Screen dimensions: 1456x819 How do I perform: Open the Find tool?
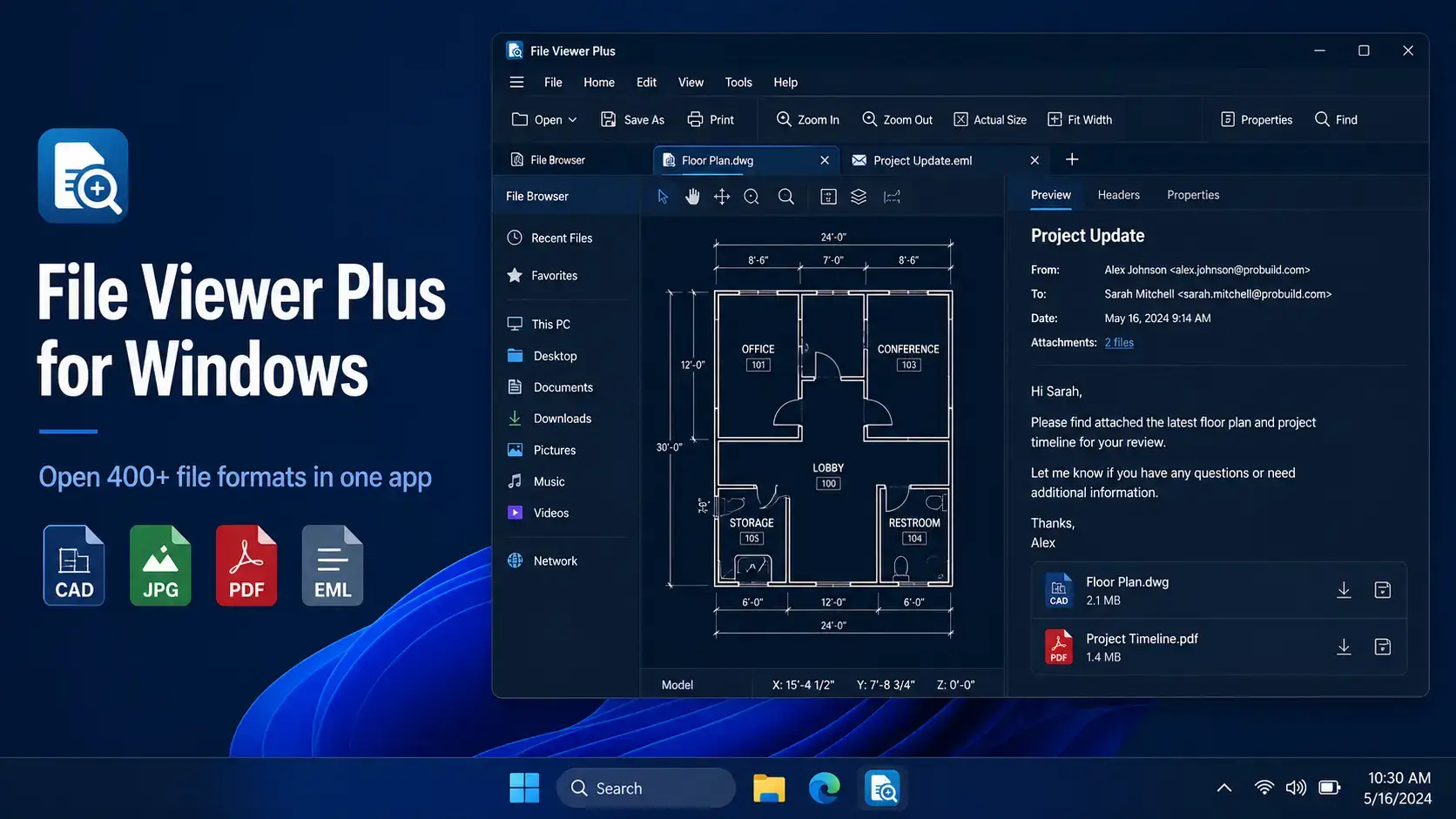pos(1336,119)
